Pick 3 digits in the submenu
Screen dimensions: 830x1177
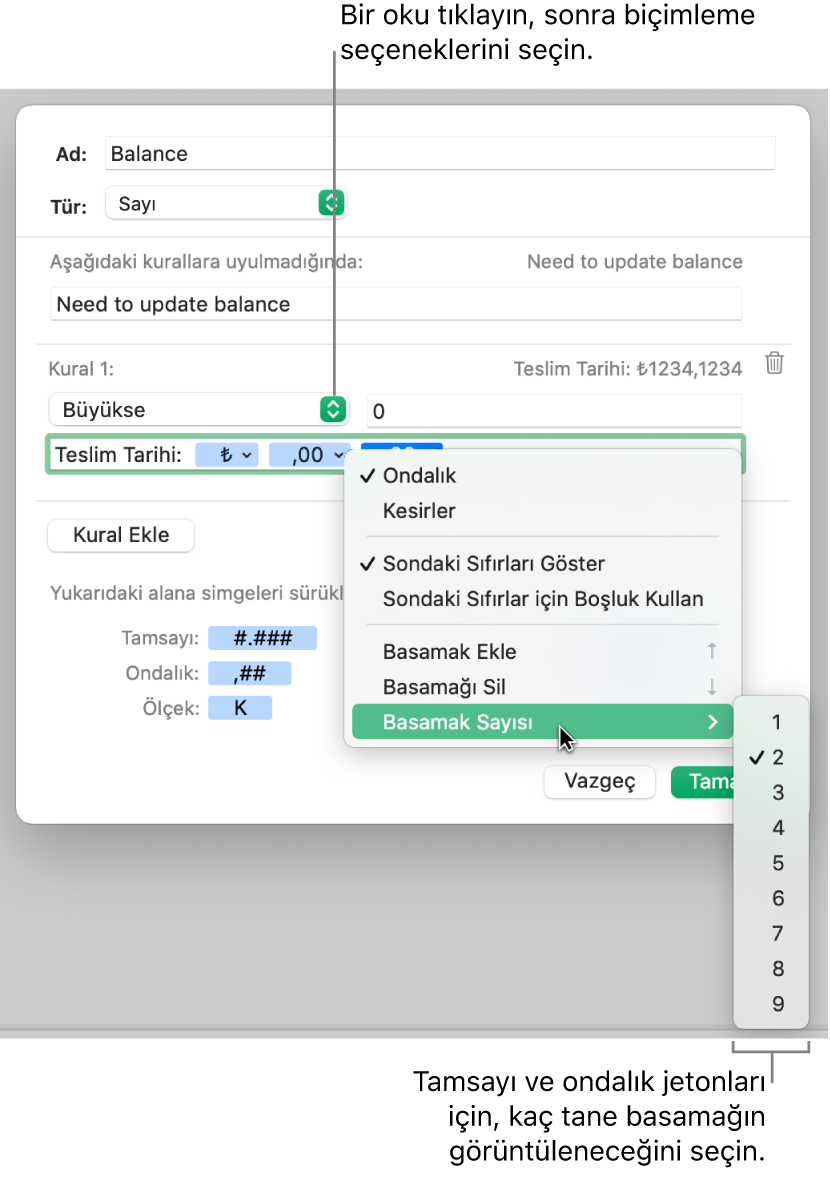(771, 793)
